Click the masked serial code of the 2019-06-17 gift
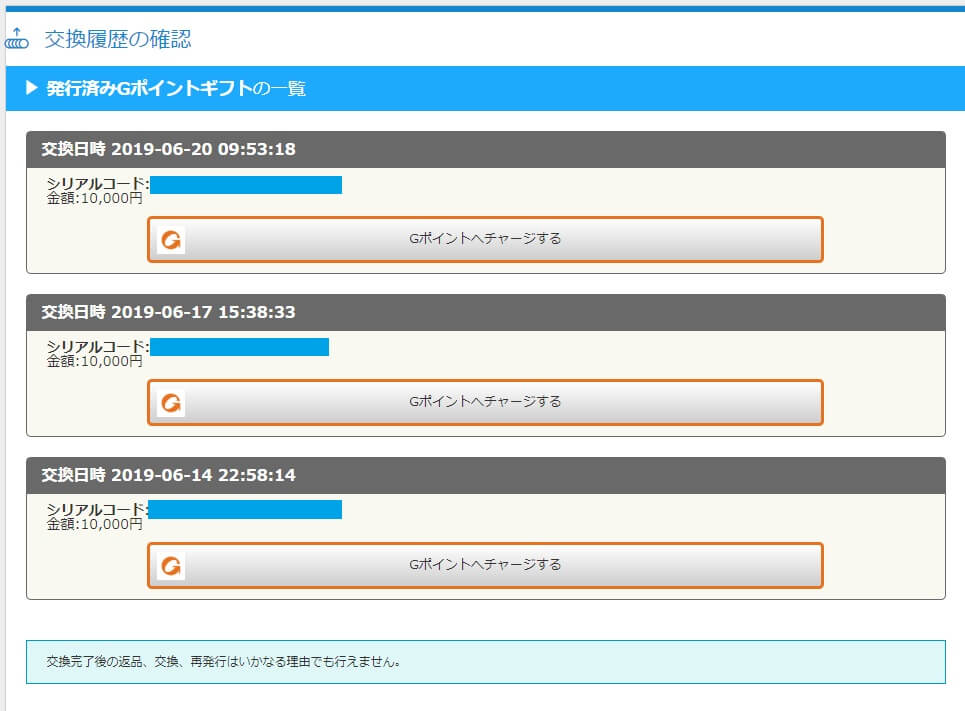 tap(239, 347)
